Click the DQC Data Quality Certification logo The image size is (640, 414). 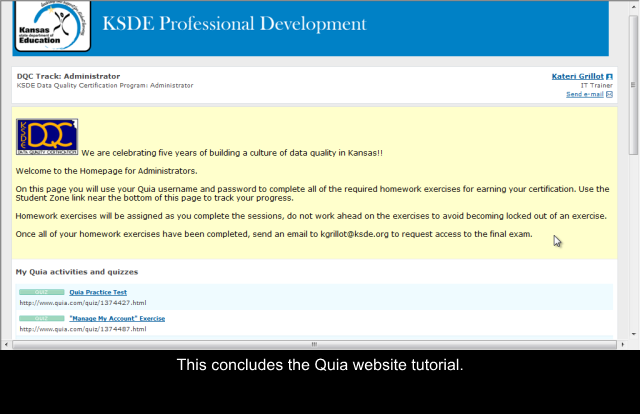point(47,137)
